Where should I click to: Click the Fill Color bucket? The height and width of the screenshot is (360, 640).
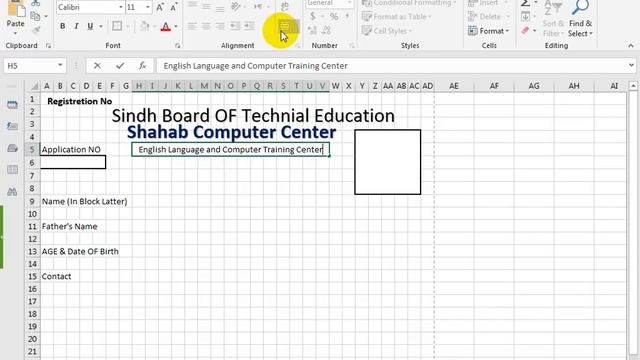pyautogui.click(x=144, y=26)
